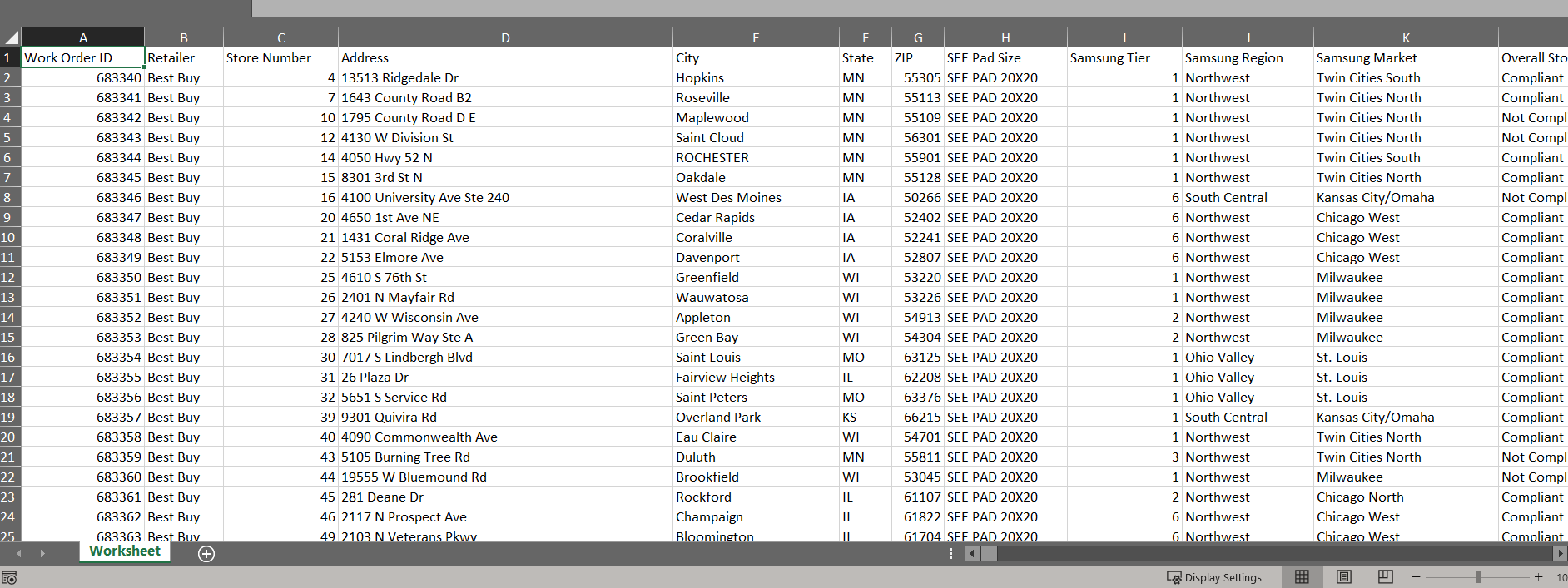Select row 1 header

(x=10, y=57)
